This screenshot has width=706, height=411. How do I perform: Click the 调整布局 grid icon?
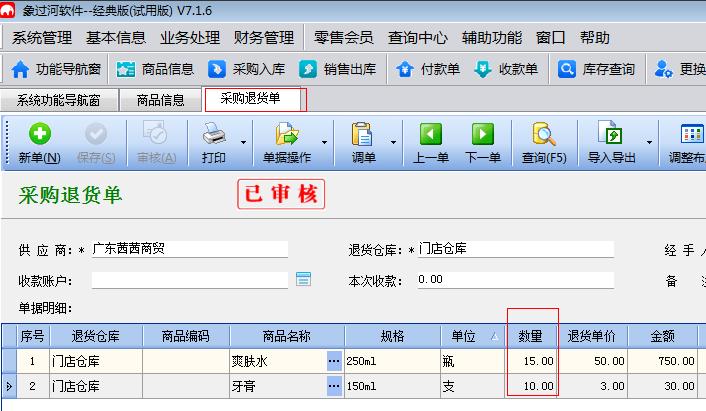click(692, 134)
